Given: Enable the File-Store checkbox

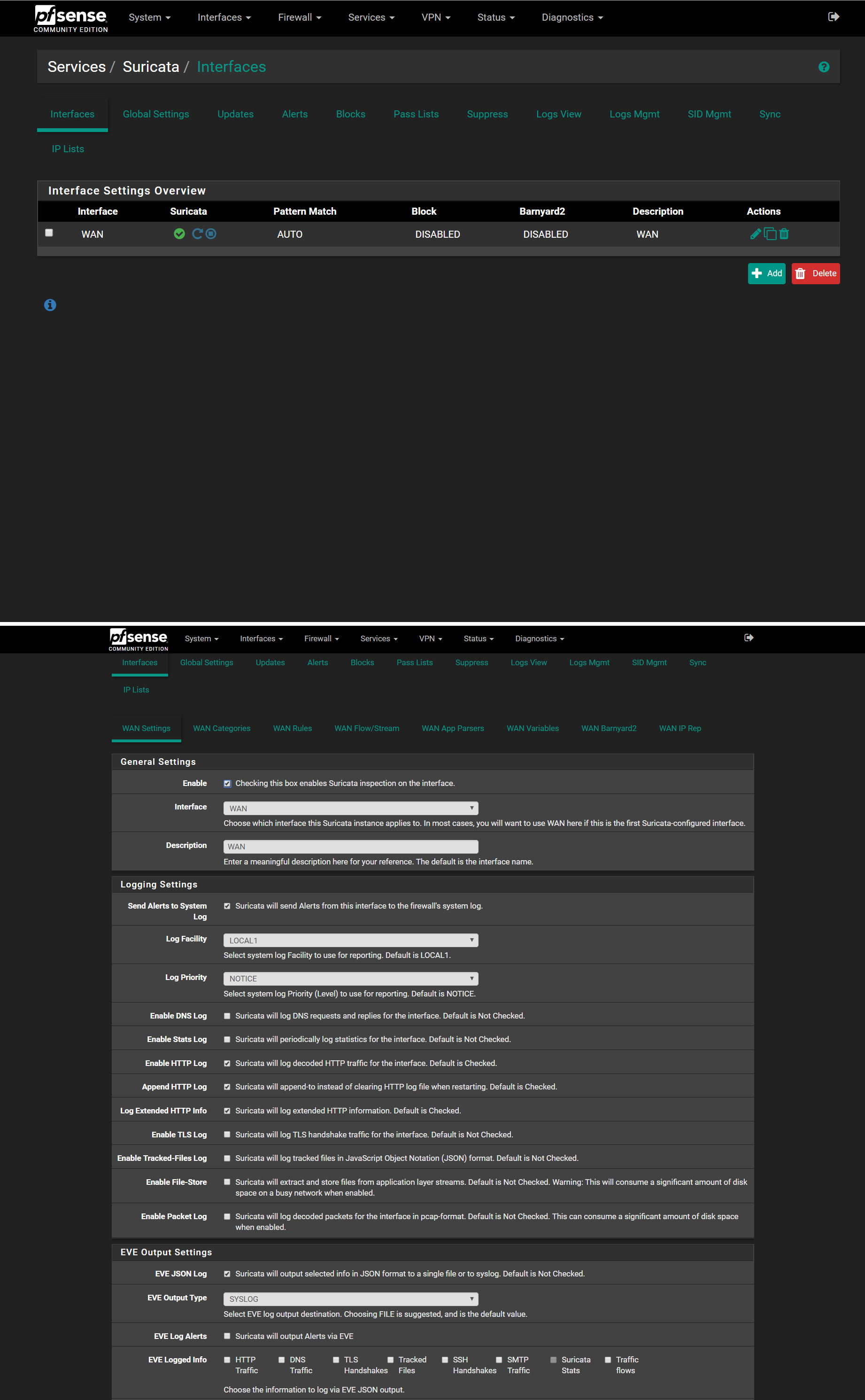Looking at the screenshot, I should point(227,1182).
